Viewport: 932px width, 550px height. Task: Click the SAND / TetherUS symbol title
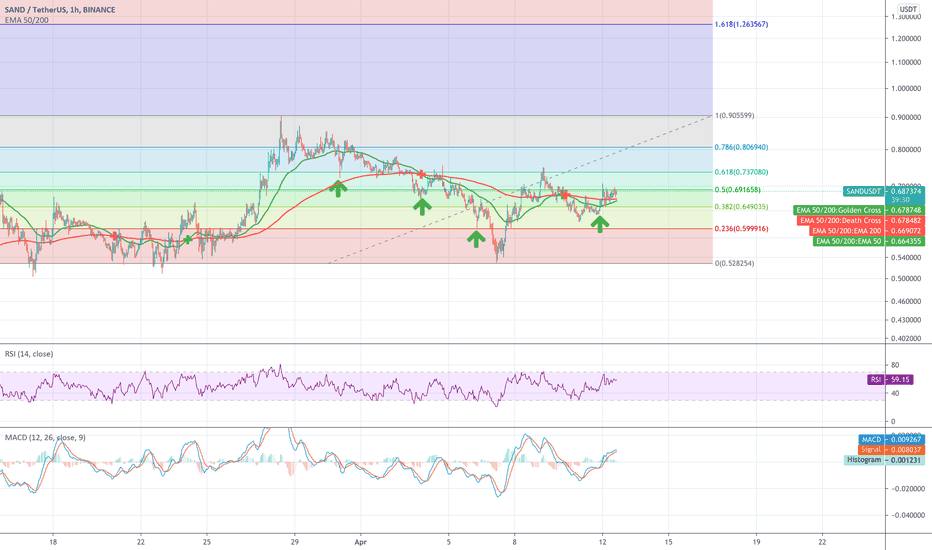60,10
